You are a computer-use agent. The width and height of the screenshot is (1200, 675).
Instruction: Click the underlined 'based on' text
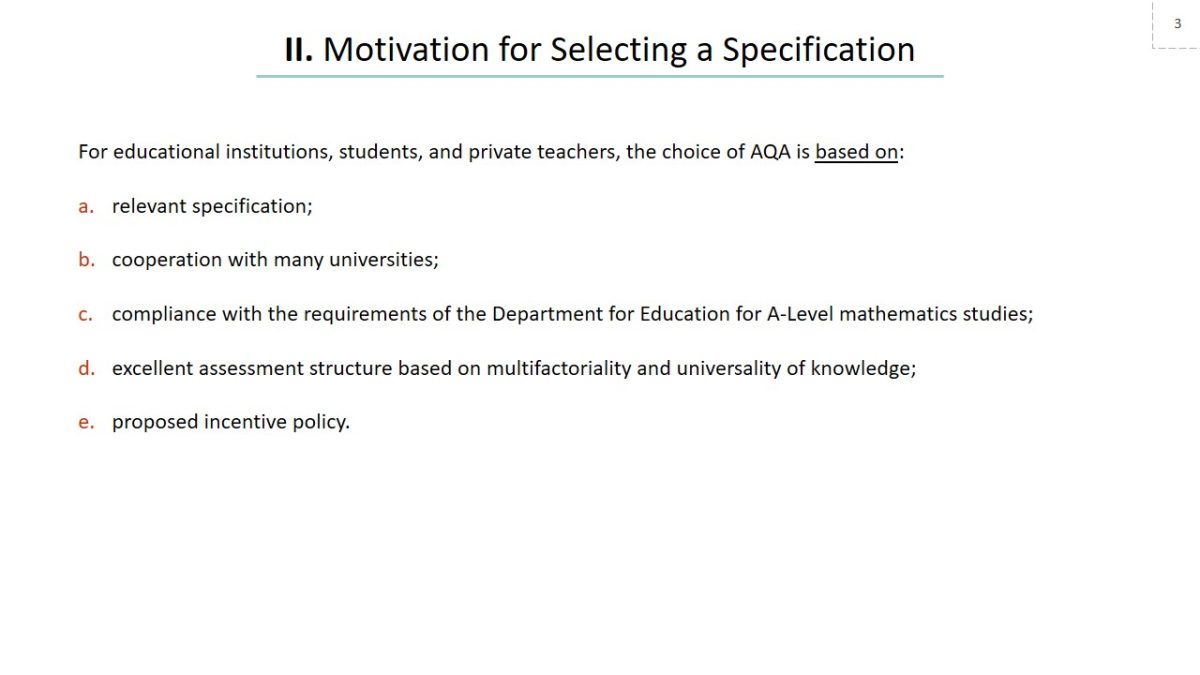[856, 153]
